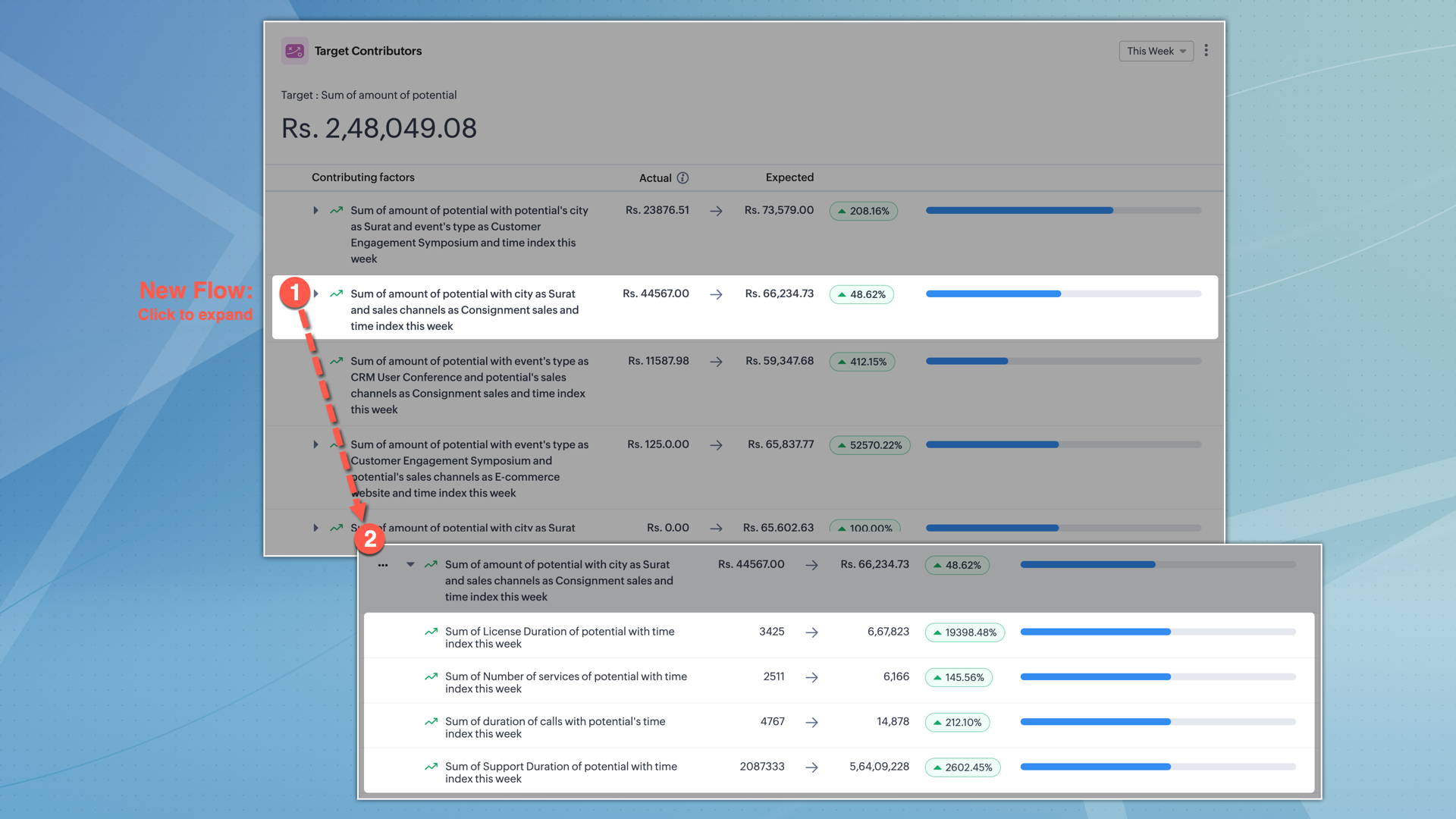The height and width of the screenshot is (819, 1456).
Task: Click the trend icon for the CRM User Conference row
Action: coord(336,361)
